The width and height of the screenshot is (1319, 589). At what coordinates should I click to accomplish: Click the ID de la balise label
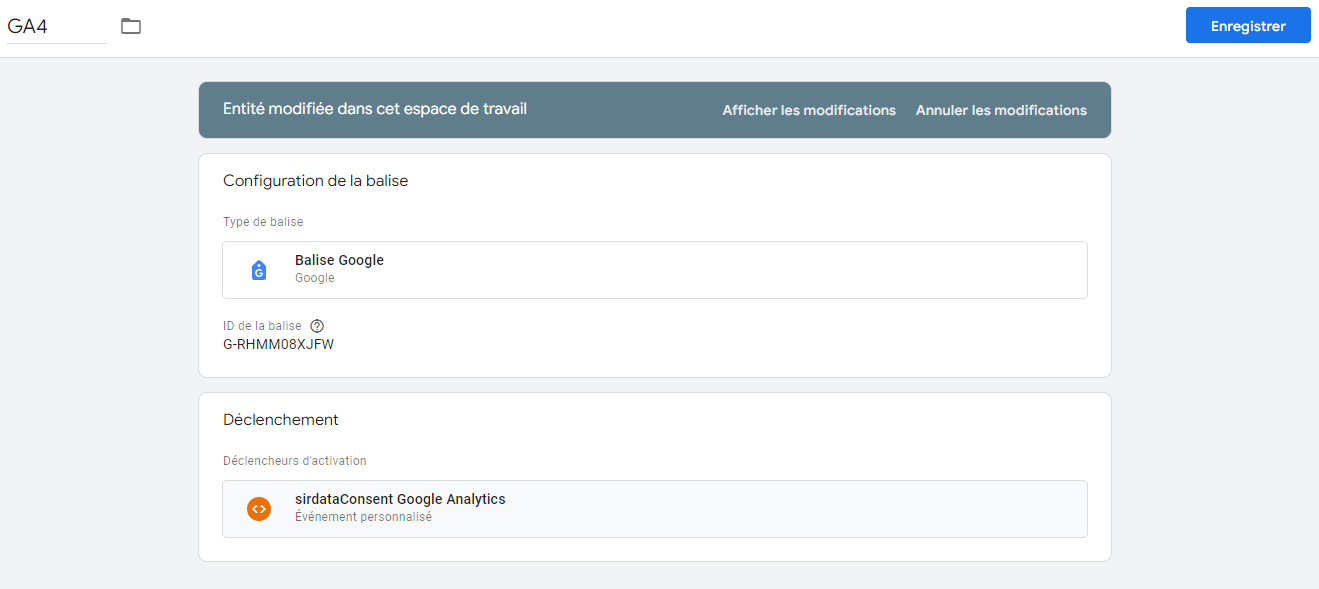tap(262, 326)
